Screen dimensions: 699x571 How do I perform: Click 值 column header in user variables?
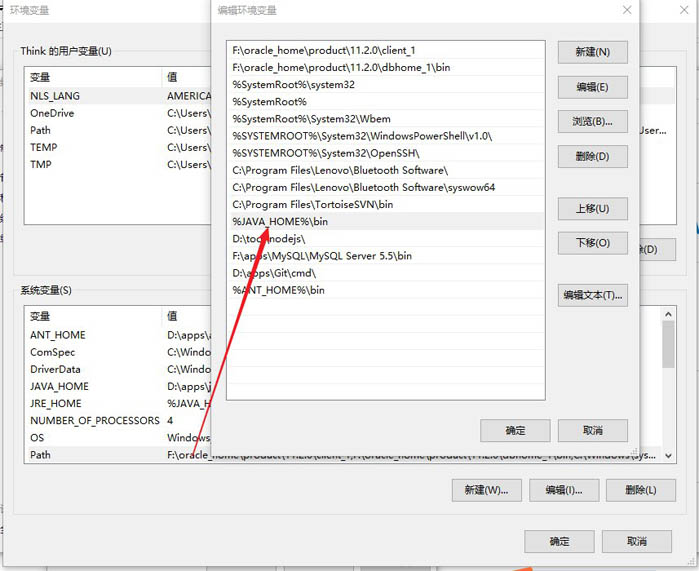point(186,78)
